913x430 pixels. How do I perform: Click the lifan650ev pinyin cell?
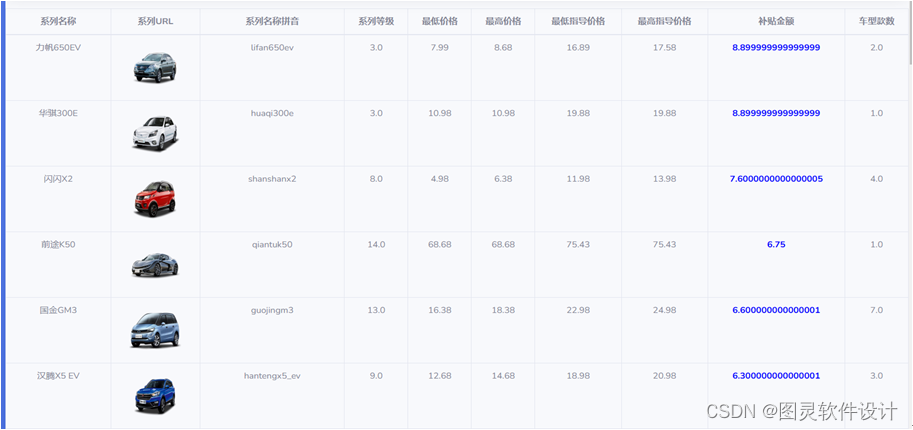272,48
